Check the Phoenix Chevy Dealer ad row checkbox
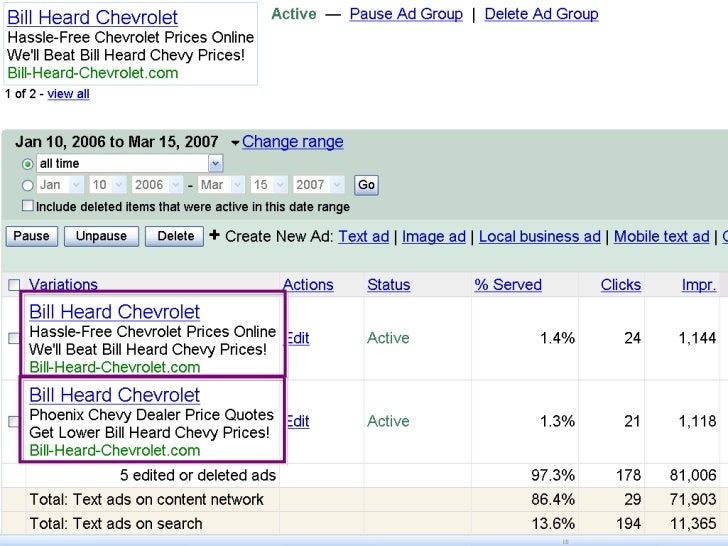This screenshot has height=546, width=728. pyautogui.click(x=14, y=421)
